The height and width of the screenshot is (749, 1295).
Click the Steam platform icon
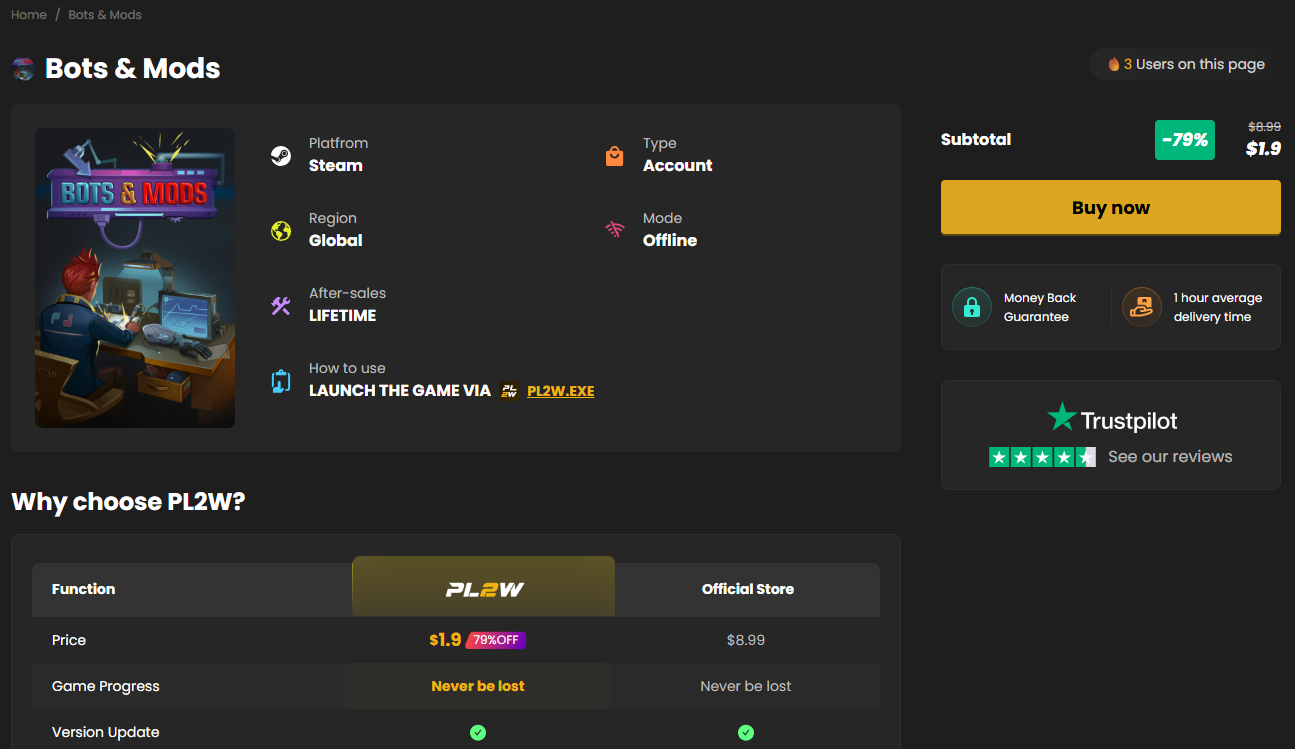281,156
